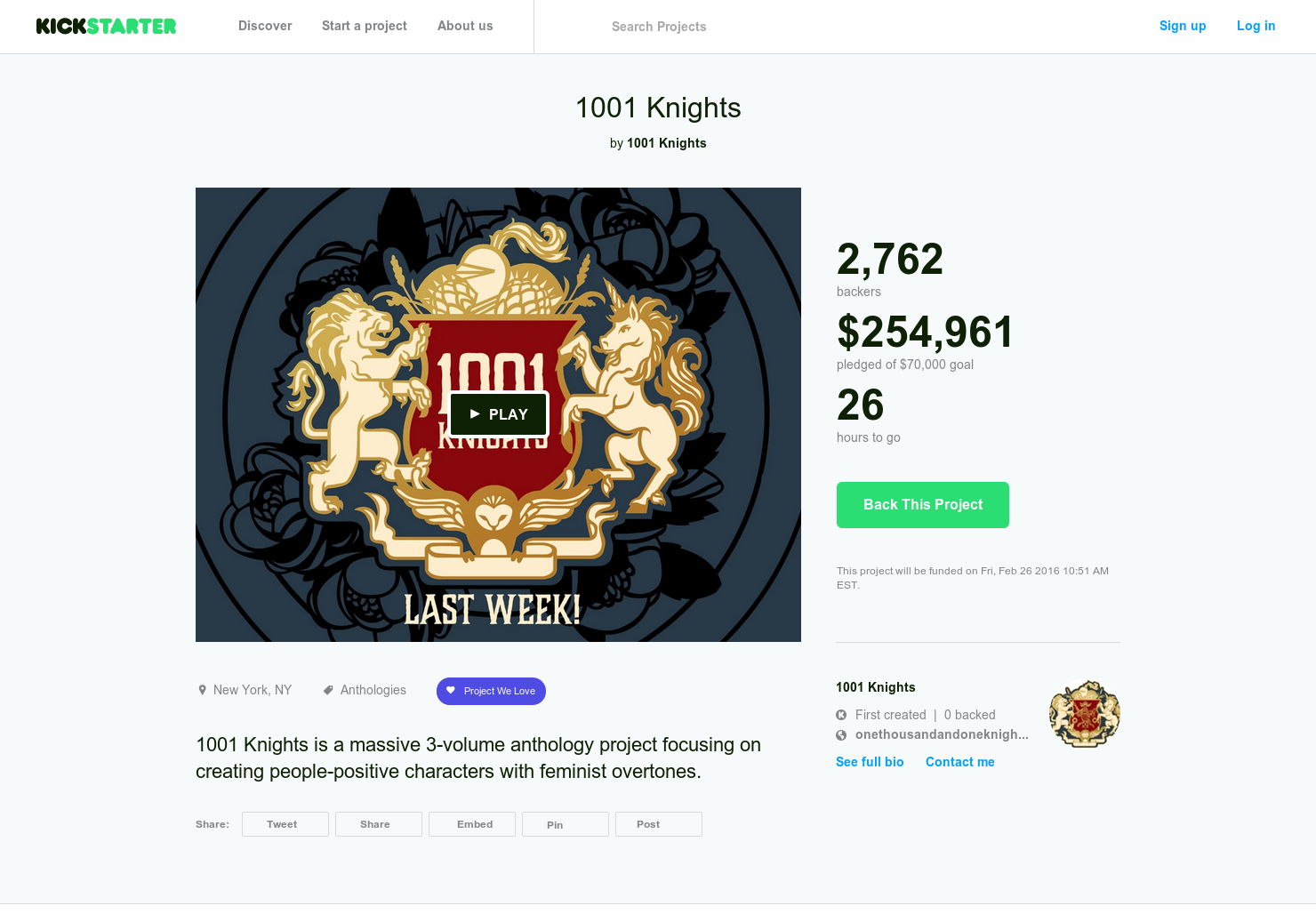Open the onethousandandoneknigh... website link

point(941,734)
